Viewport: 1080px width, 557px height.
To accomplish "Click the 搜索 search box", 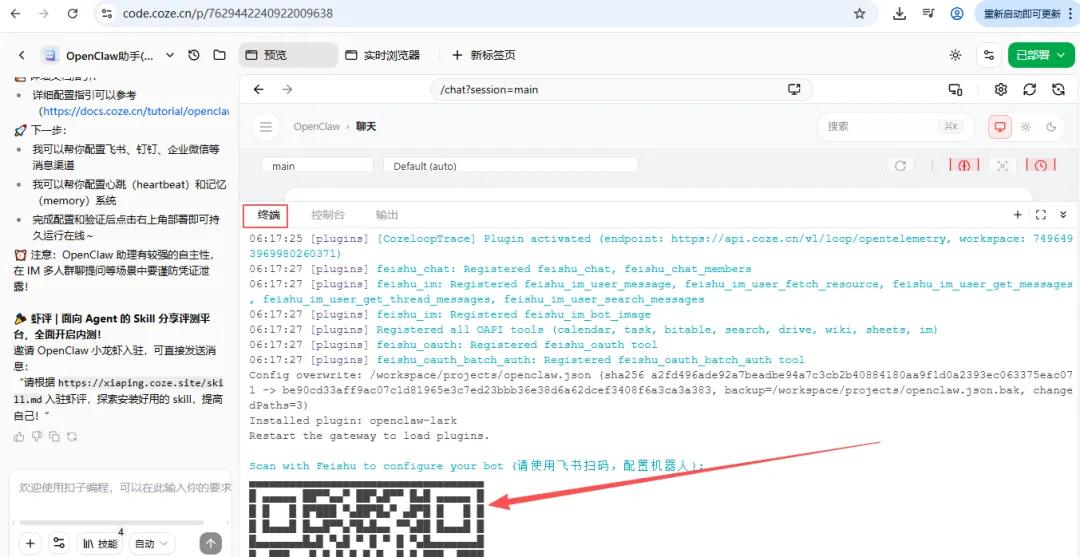I will [x=895, y=127].
